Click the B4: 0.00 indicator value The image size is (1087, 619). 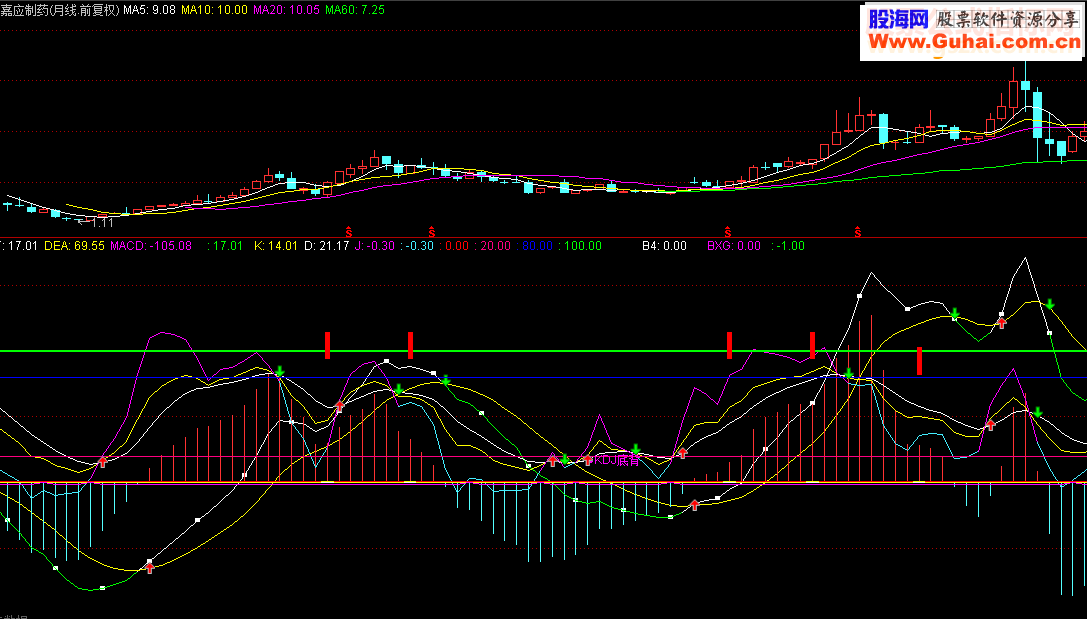664,246
